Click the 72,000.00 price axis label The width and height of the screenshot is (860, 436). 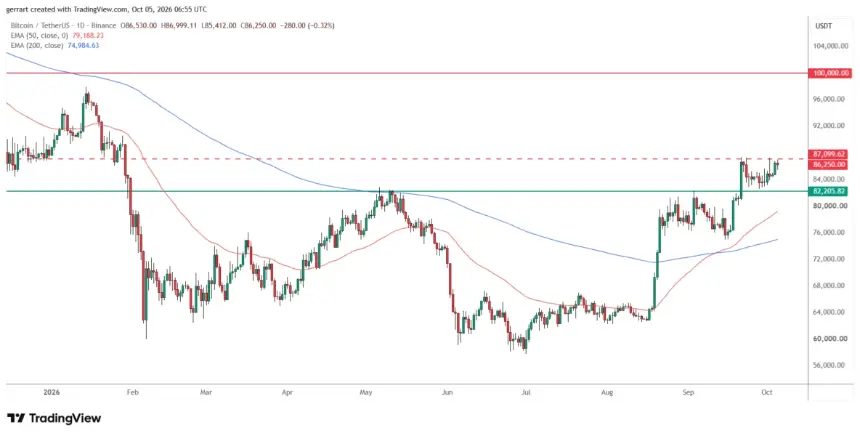pyautogui.click(x=831, y=259)
